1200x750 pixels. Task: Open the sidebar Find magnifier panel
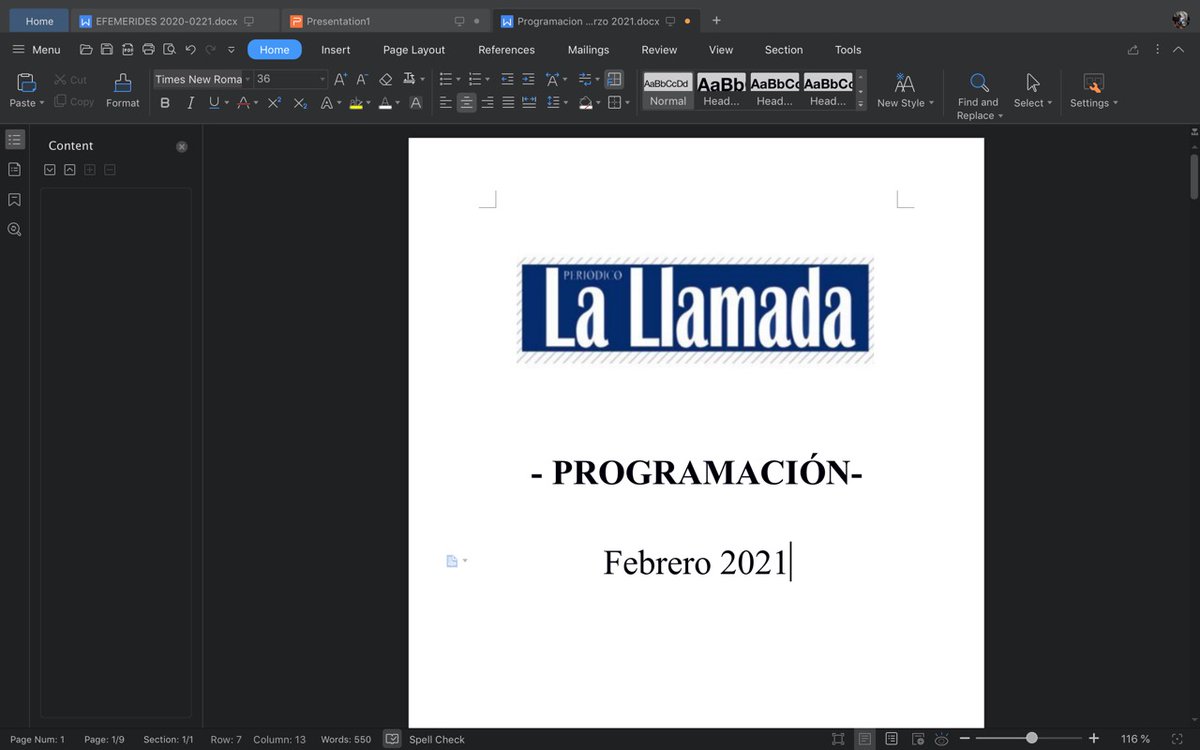[x=14, y=229]
